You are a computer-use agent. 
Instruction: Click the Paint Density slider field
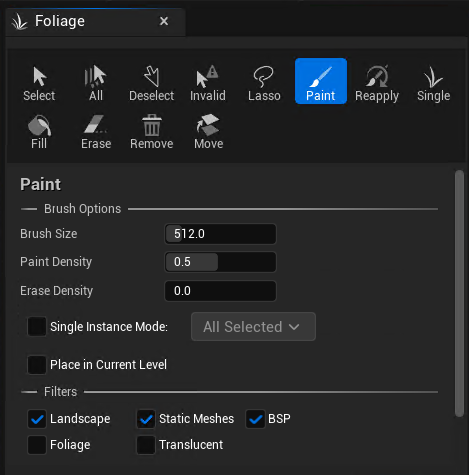point(220,262)
